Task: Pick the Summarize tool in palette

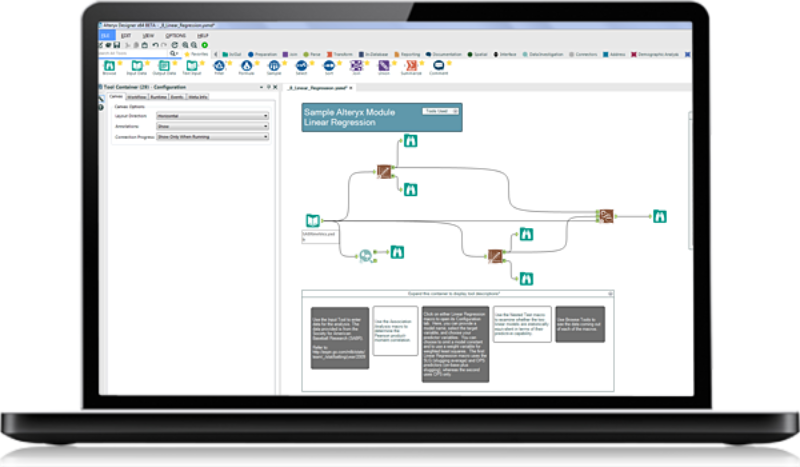Action: 411,67
